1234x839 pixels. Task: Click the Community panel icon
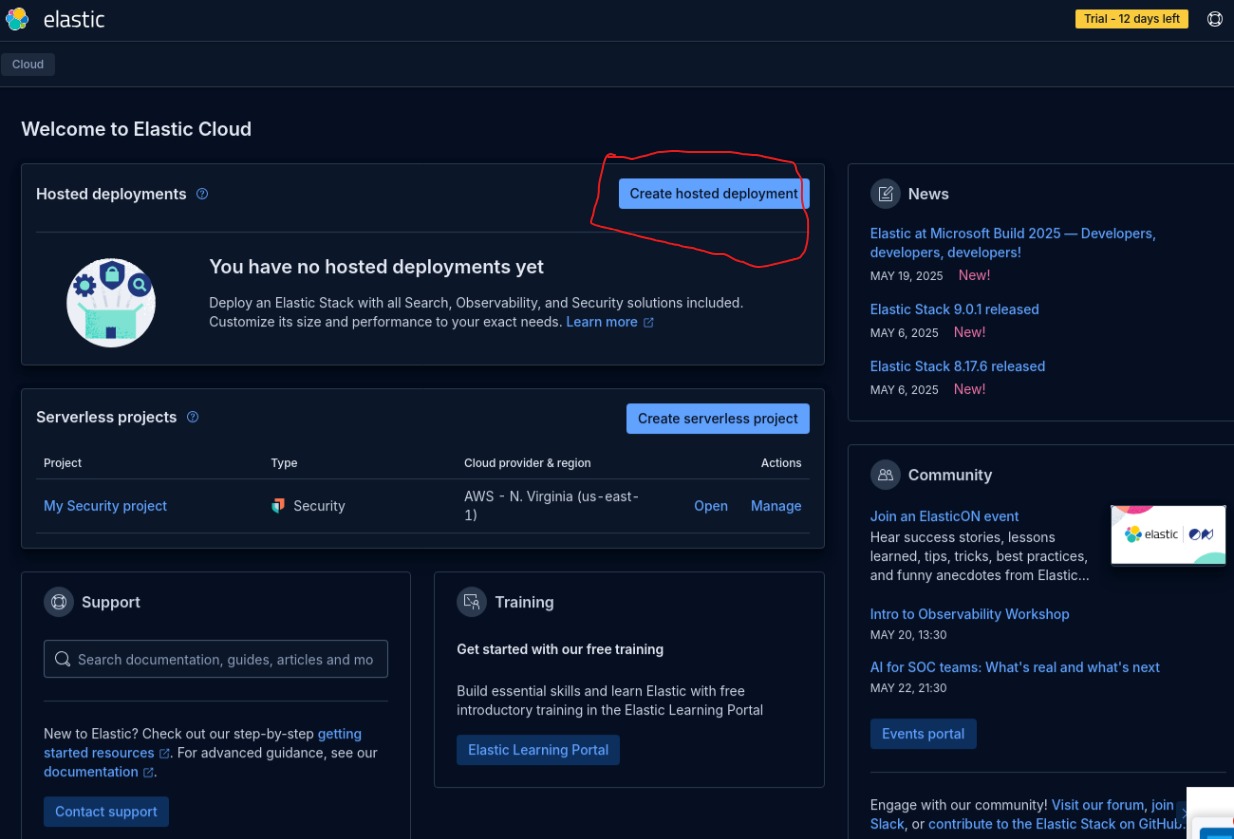coord(885,475)
